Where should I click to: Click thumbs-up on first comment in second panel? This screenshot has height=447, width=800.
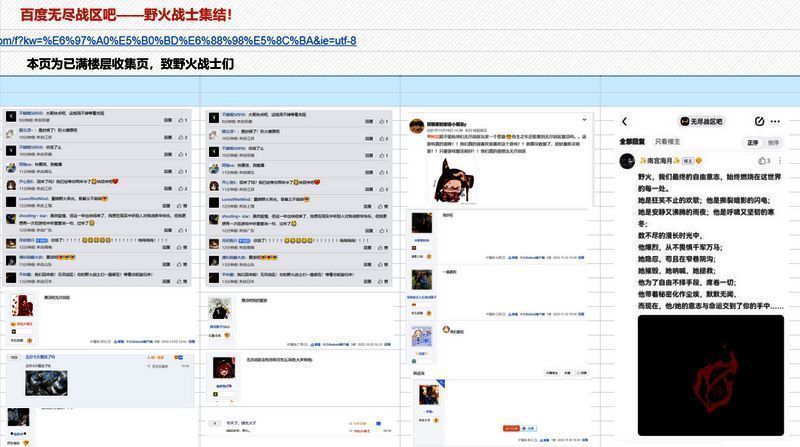pyautogui.click(x=383, y=120)
